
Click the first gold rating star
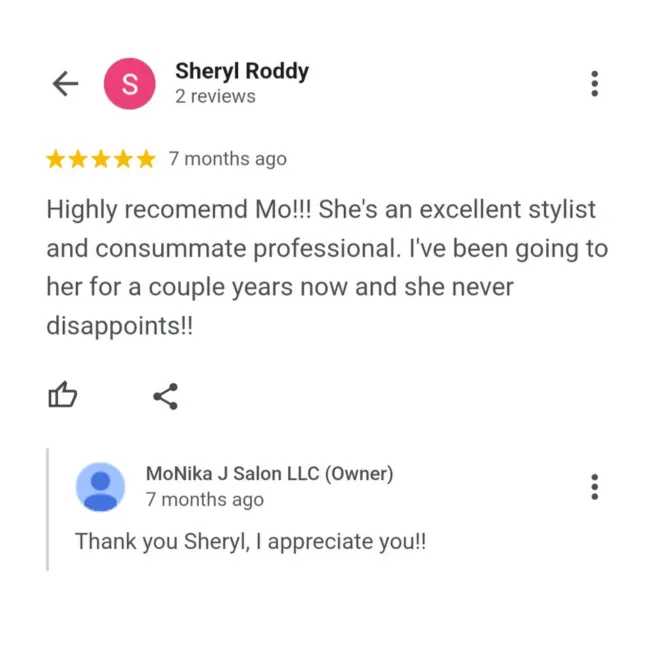(x=56, y=159)
